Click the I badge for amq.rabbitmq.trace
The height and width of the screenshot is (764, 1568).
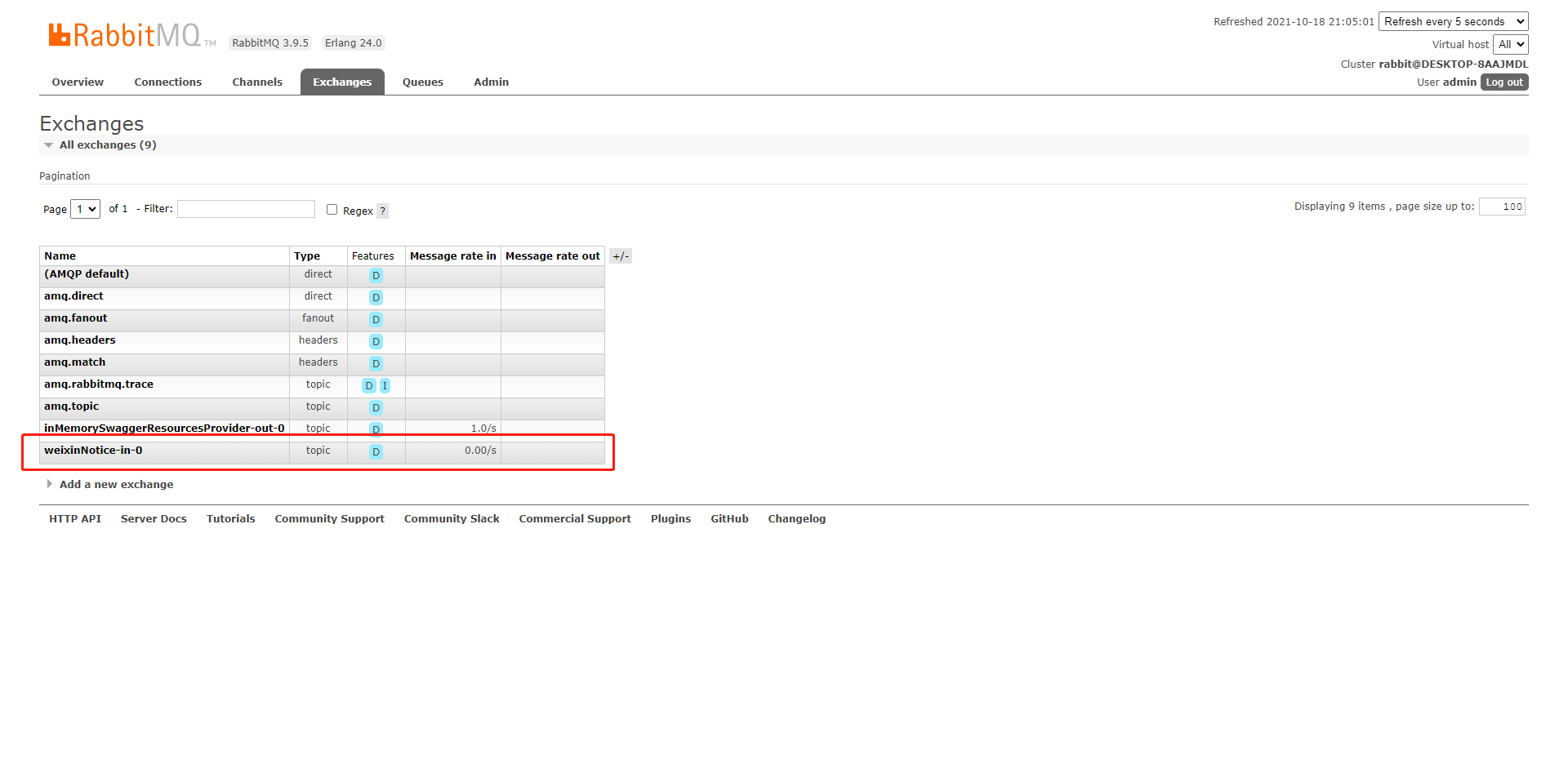coord(385,386)
